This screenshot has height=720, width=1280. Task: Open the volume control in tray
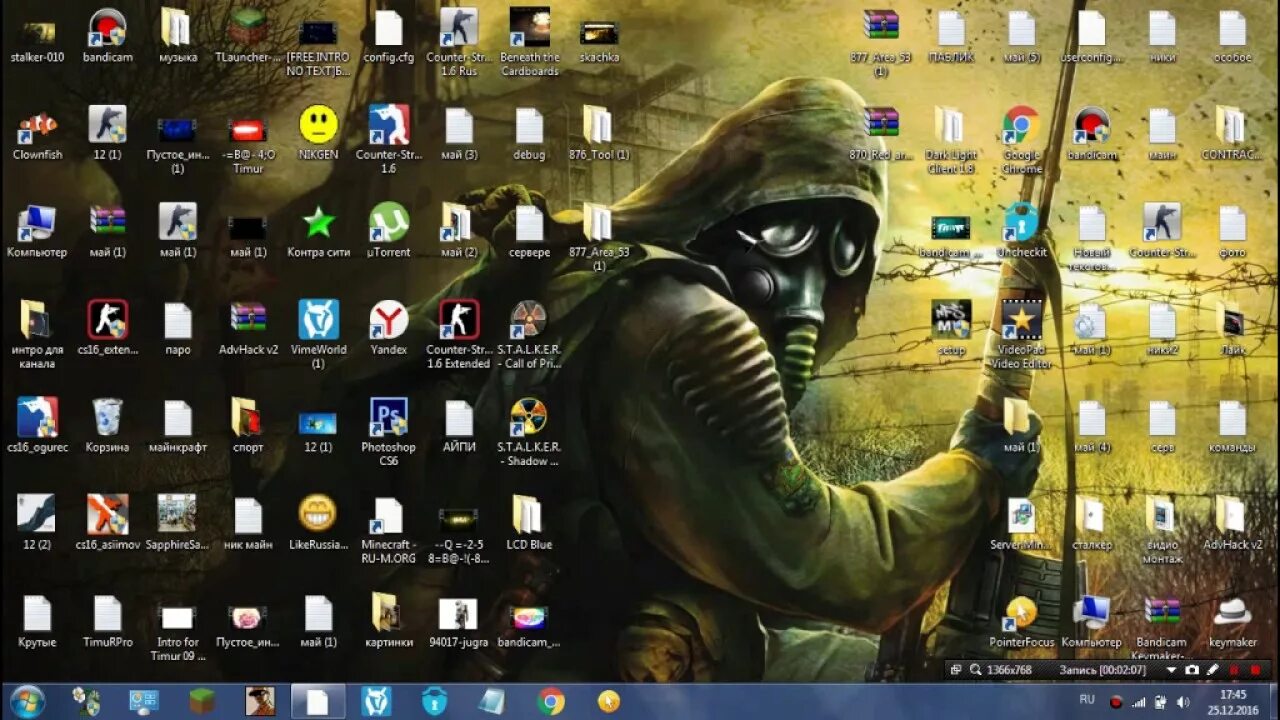pyautogui.click(x=1183, y=701)
